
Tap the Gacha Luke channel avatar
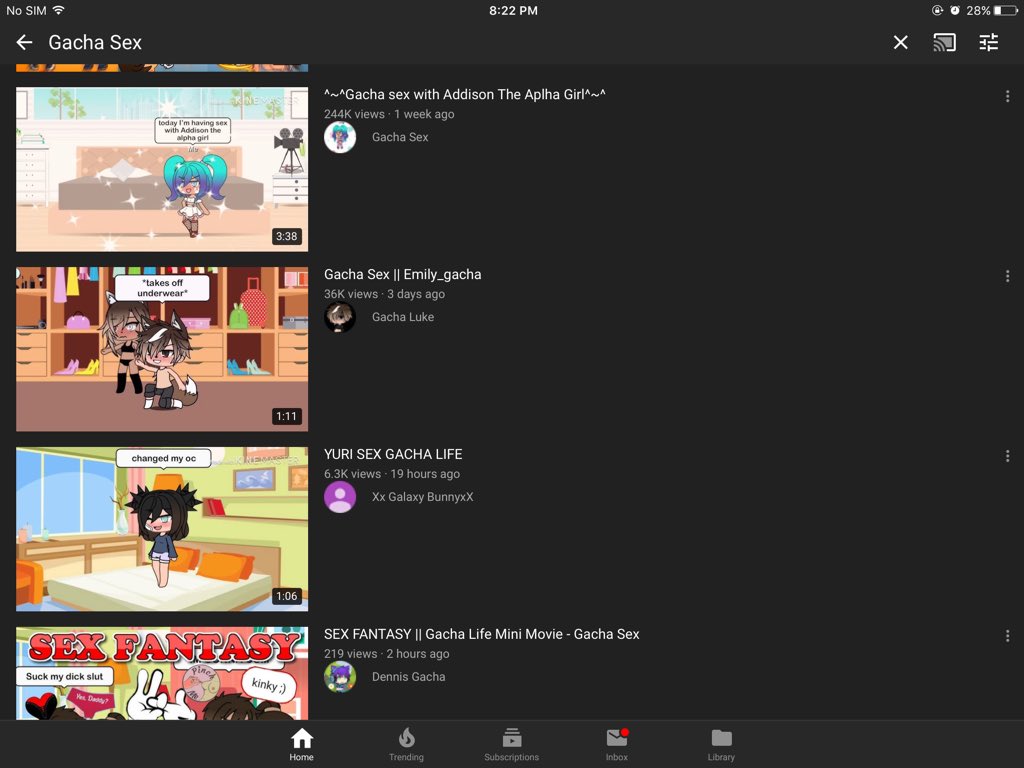[340, 317]
